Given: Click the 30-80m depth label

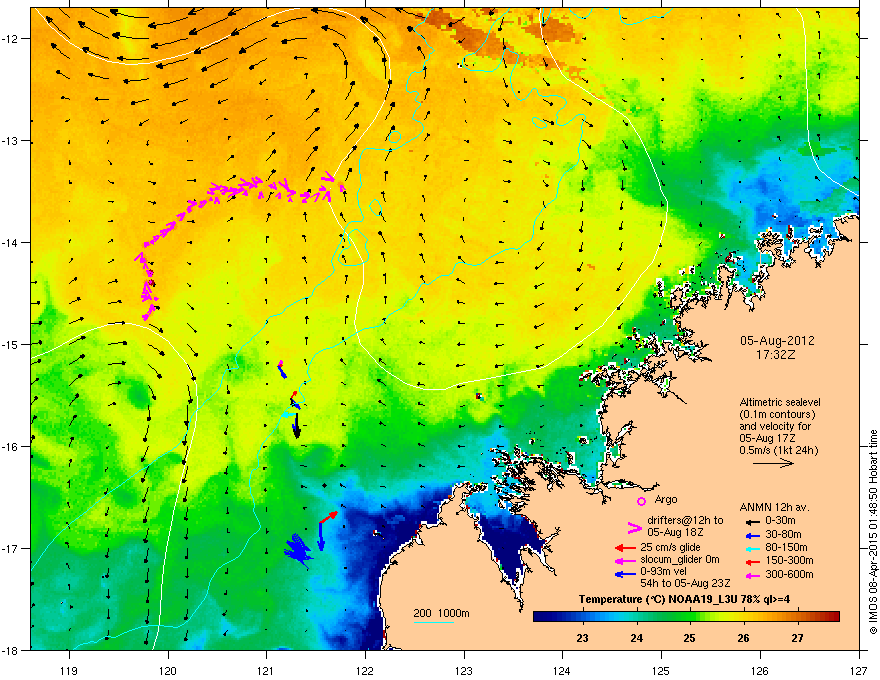Looking at the screenshot, I should coord(783,535).
